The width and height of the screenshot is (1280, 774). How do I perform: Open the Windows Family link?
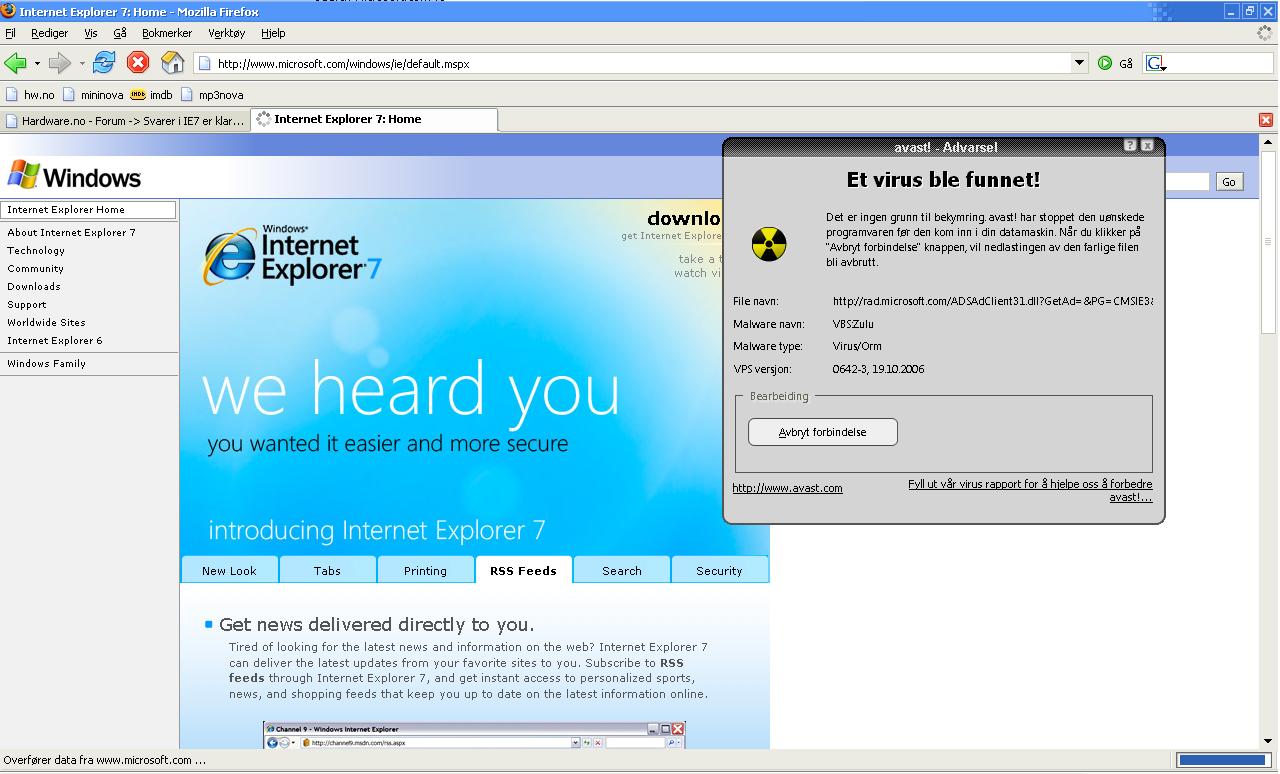coord(46,363)
